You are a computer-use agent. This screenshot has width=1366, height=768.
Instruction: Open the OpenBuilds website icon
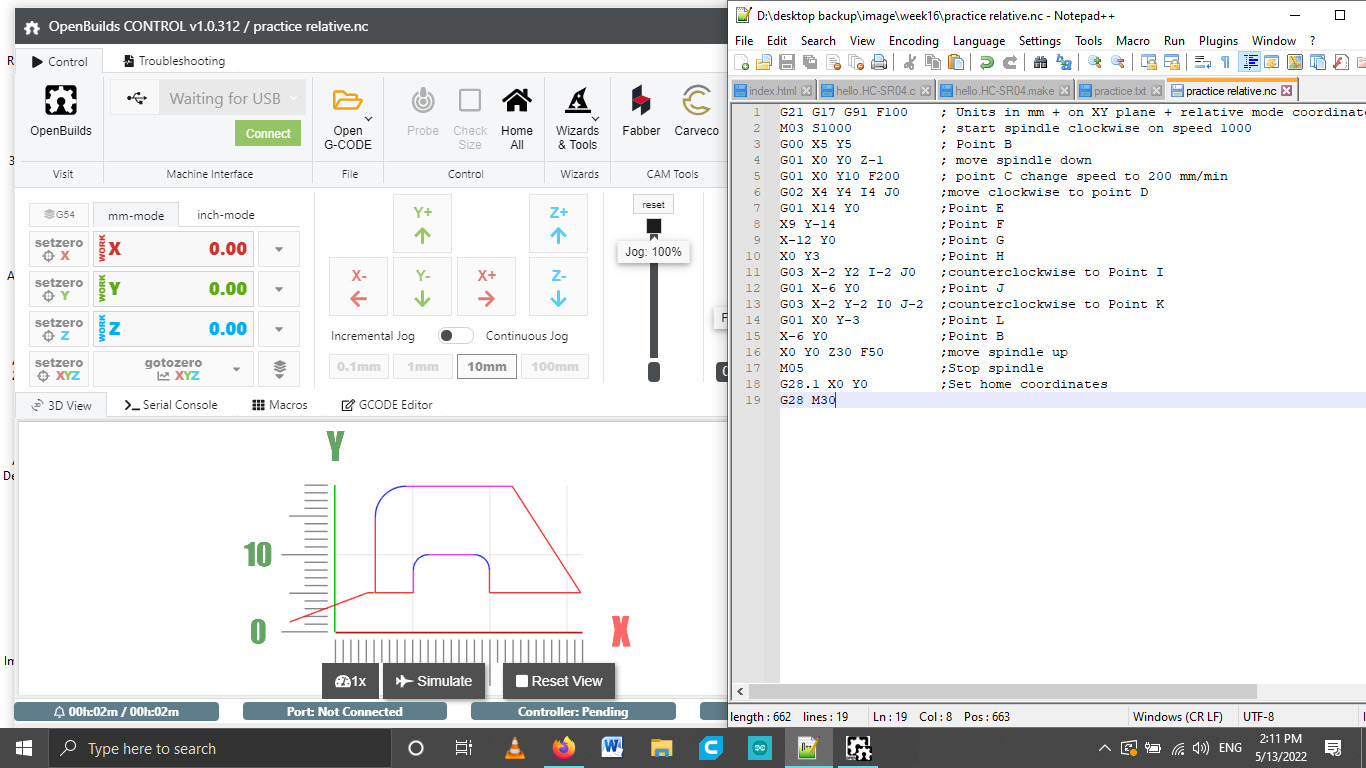click(61, 100)
